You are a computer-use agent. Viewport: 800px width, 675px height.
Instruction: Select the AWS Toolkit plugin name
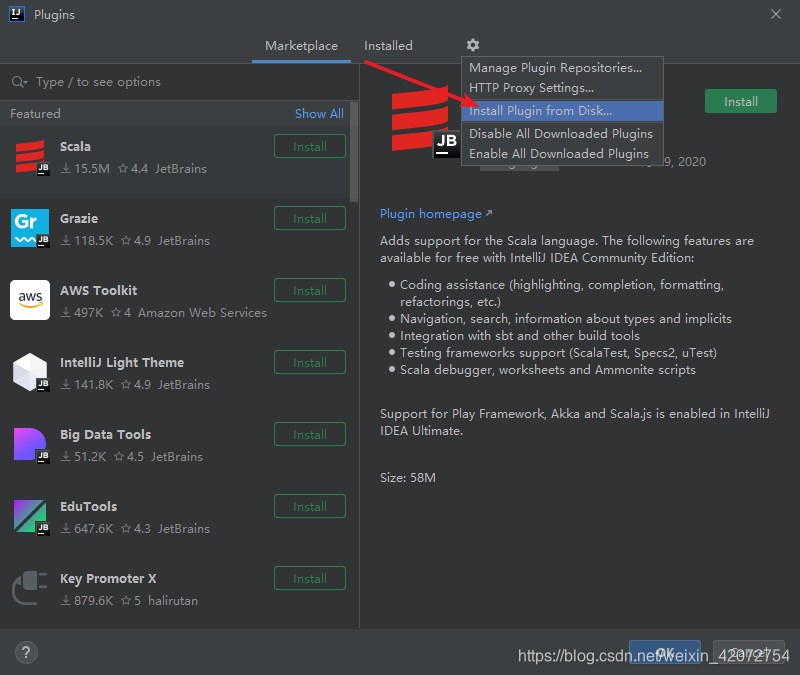pos(98,290)
